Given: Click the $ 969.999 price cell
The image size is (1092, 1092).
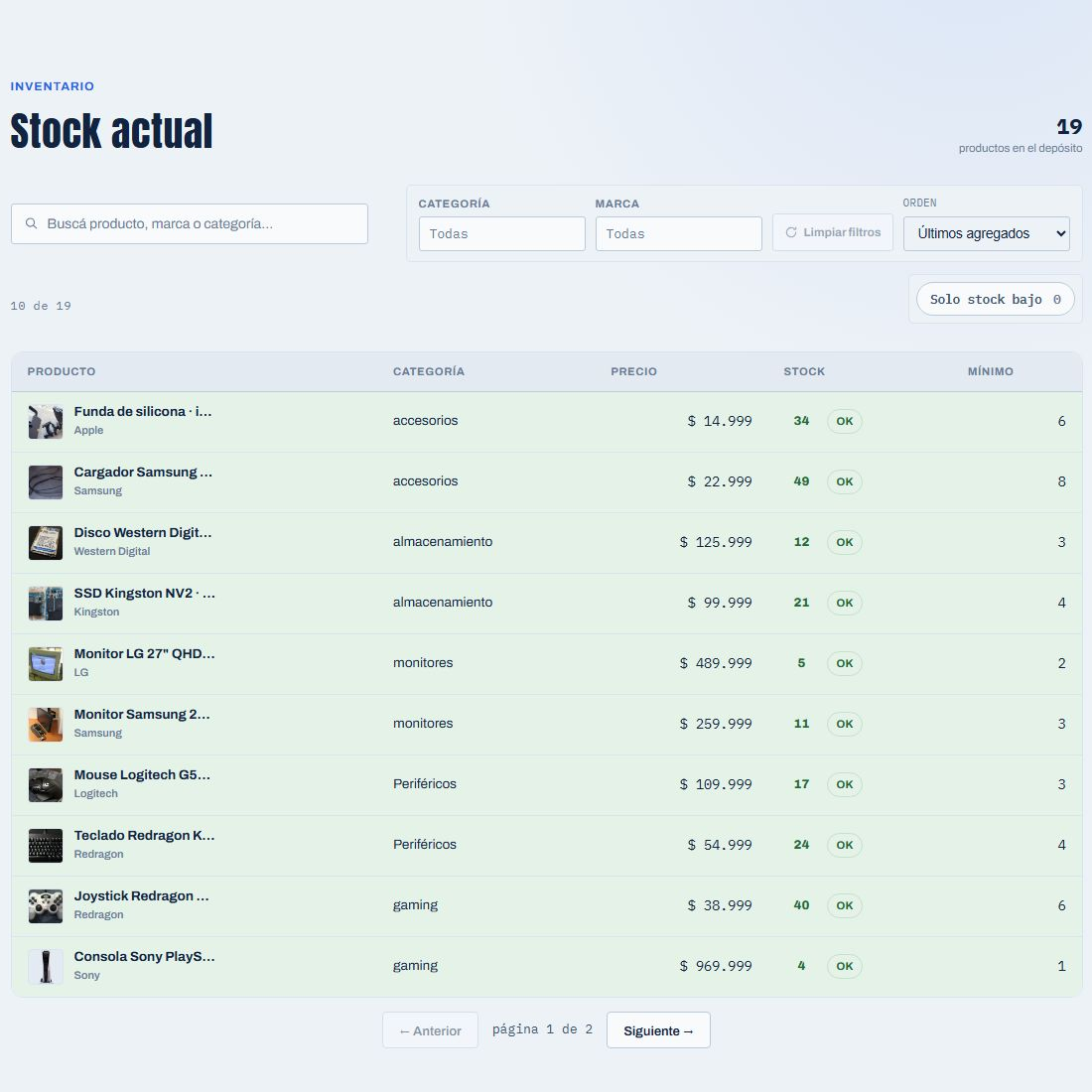Looking at the screenshot, I should [715, 966].
